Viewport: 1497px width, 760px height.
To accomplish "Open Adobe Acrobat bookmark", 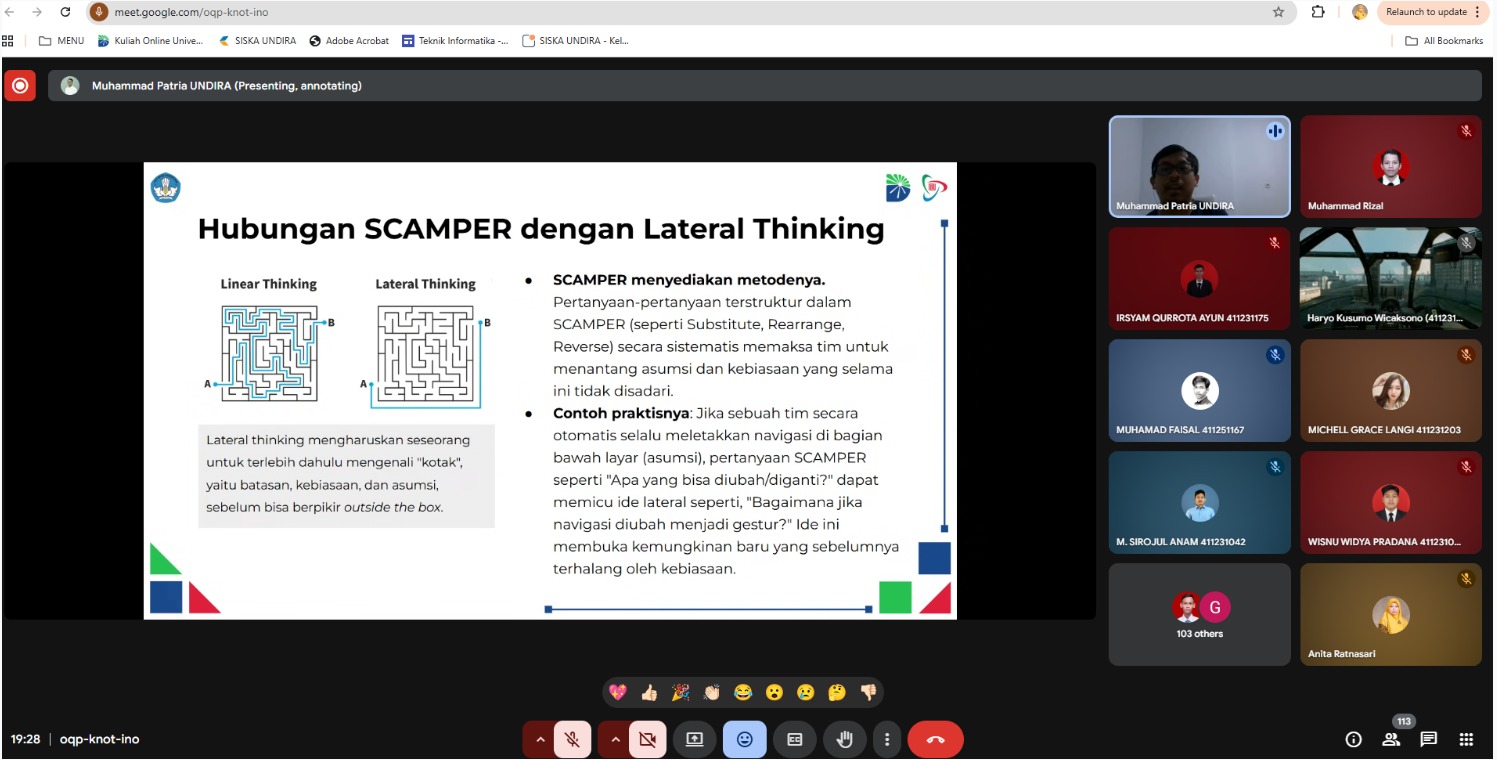I will tap(349, 41).
